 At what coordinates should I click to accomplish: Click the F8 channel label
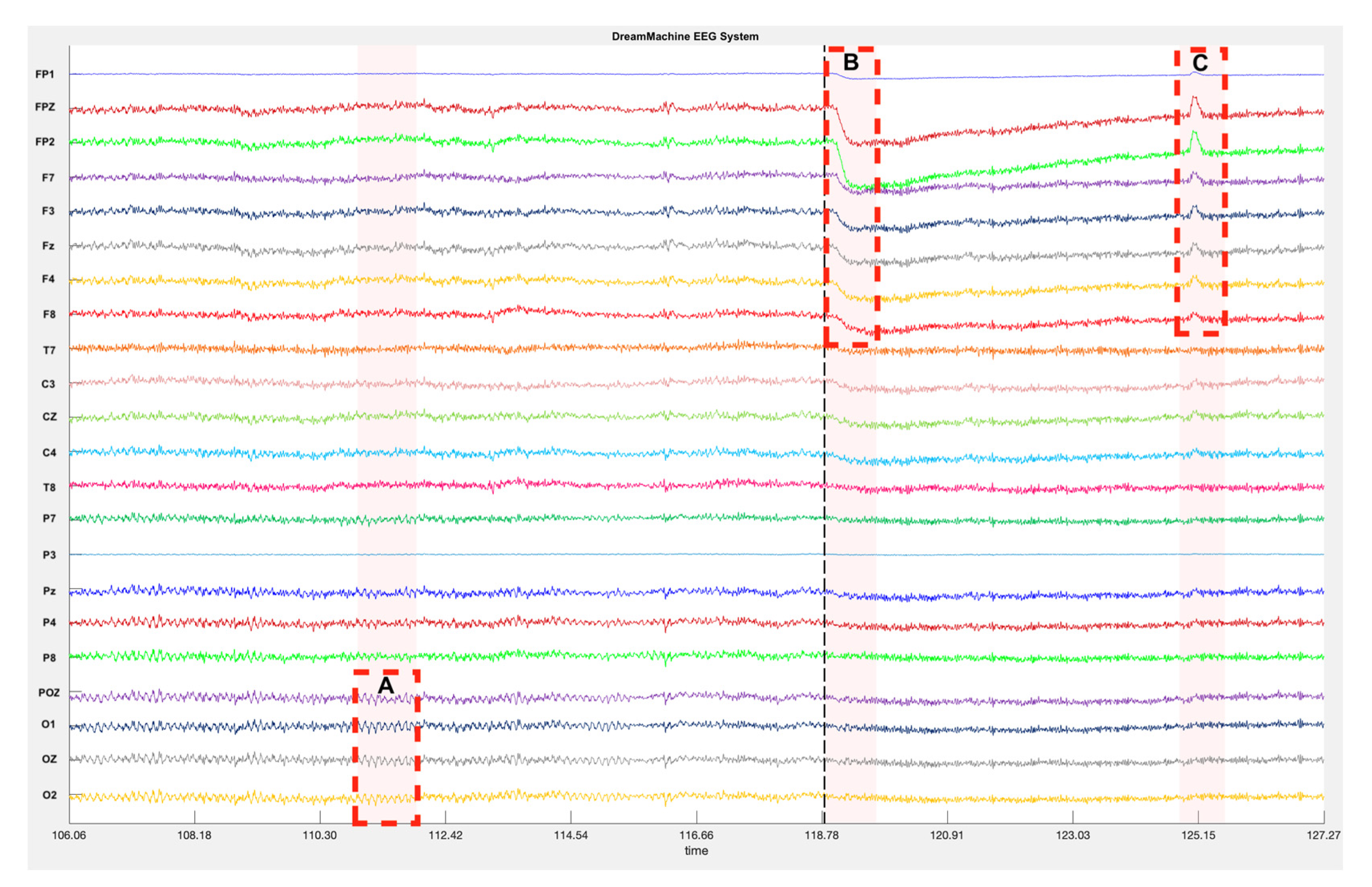(x=49, y=314)
